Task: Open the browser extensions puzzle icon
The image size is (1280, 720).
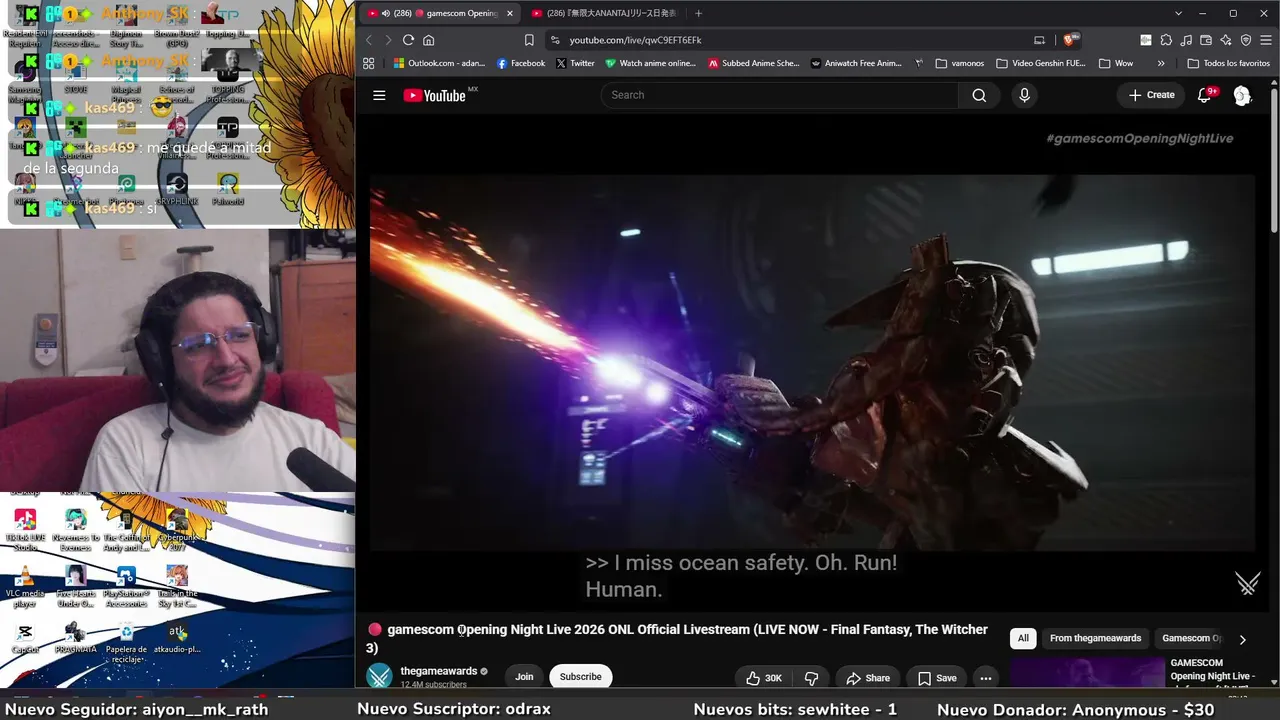Action: (x=1166, y=40)
